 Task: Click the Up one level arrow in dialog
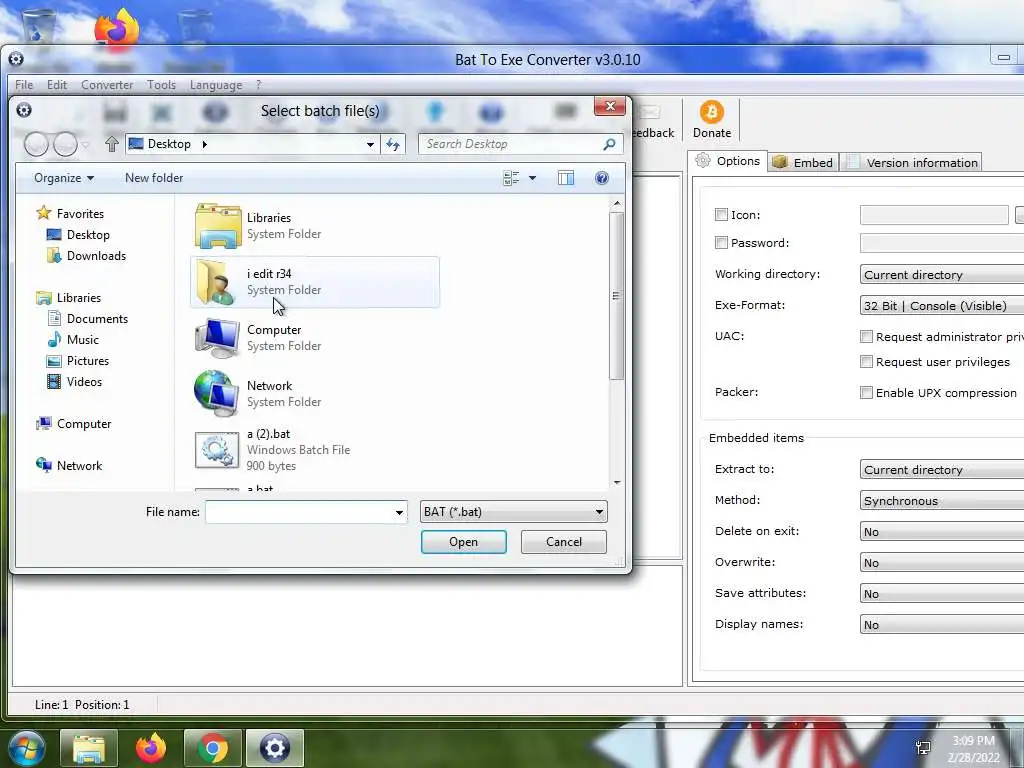(x=112, y=144)
